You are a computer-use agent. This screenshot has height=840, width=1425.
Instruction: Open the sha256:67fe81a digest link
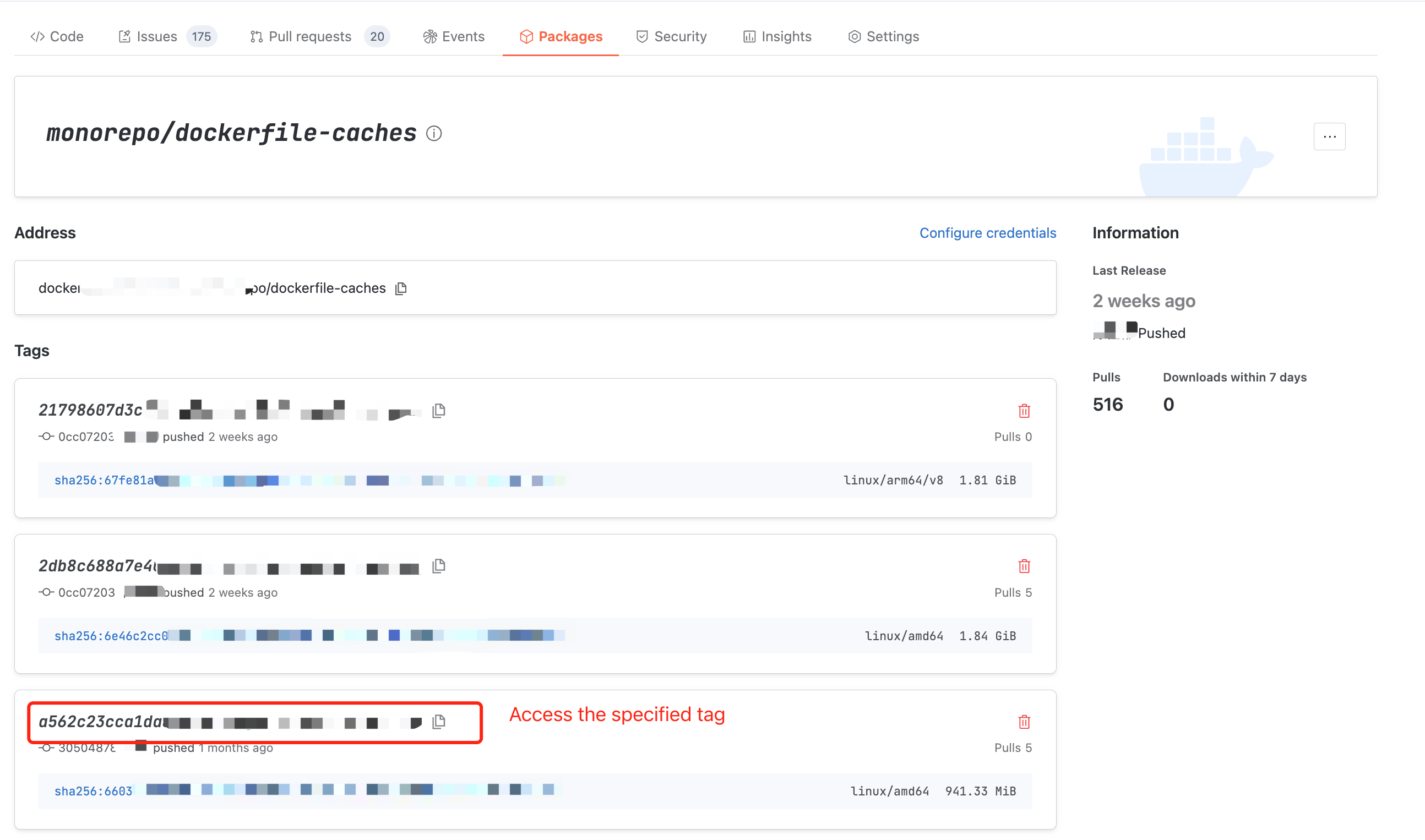104,480
